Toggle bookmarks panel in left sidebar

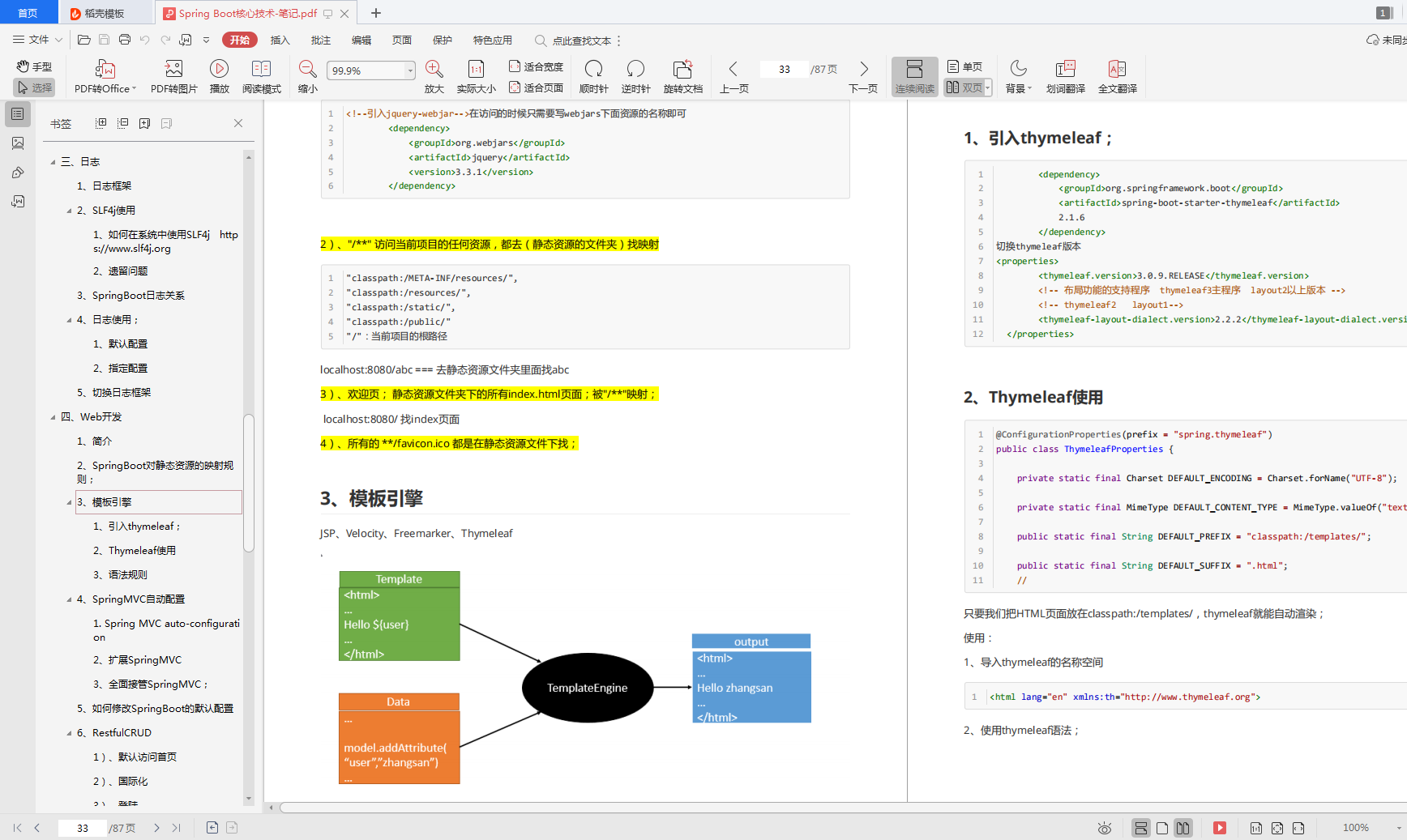pyautogui.click(x=18, y=114)
